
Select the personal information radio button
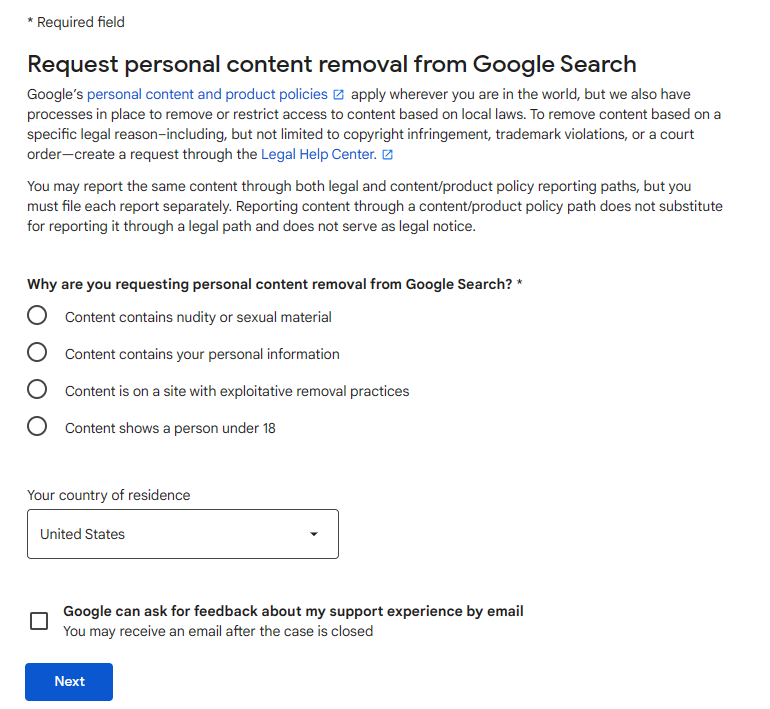pos(37,353)
